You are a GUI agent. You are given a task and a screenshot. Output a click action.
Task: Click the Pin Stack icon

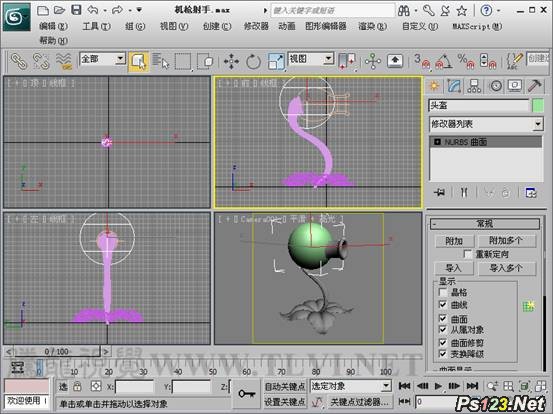(439, 193)
